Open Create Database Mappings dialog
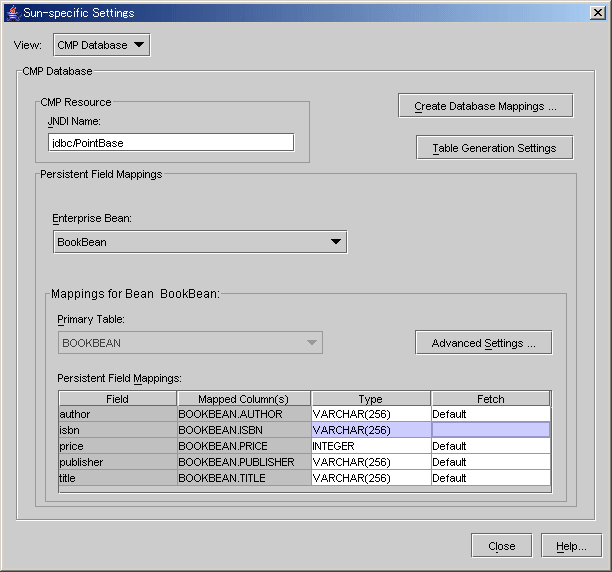 pyautogui.click(x=486, y=106)
